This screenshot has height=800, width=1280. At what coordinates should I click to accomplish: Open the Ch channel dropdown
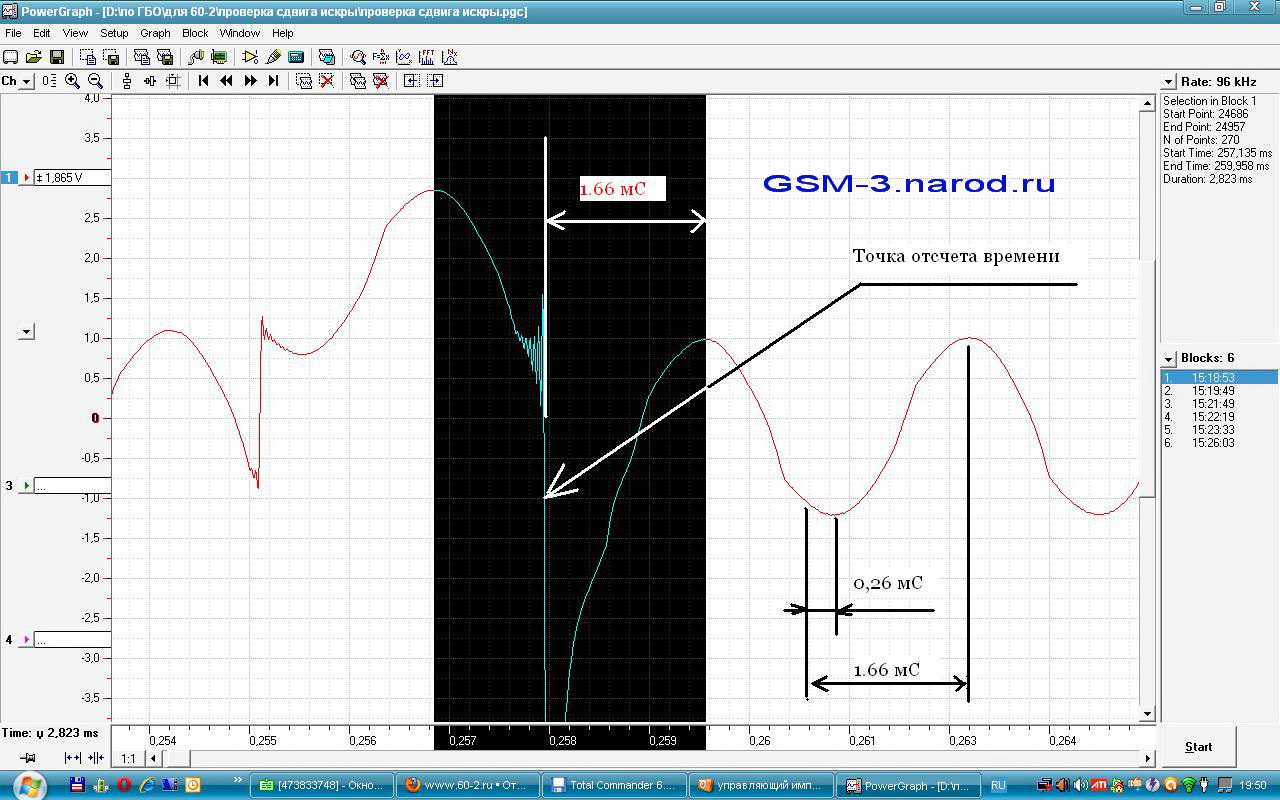tap(26, 81)
